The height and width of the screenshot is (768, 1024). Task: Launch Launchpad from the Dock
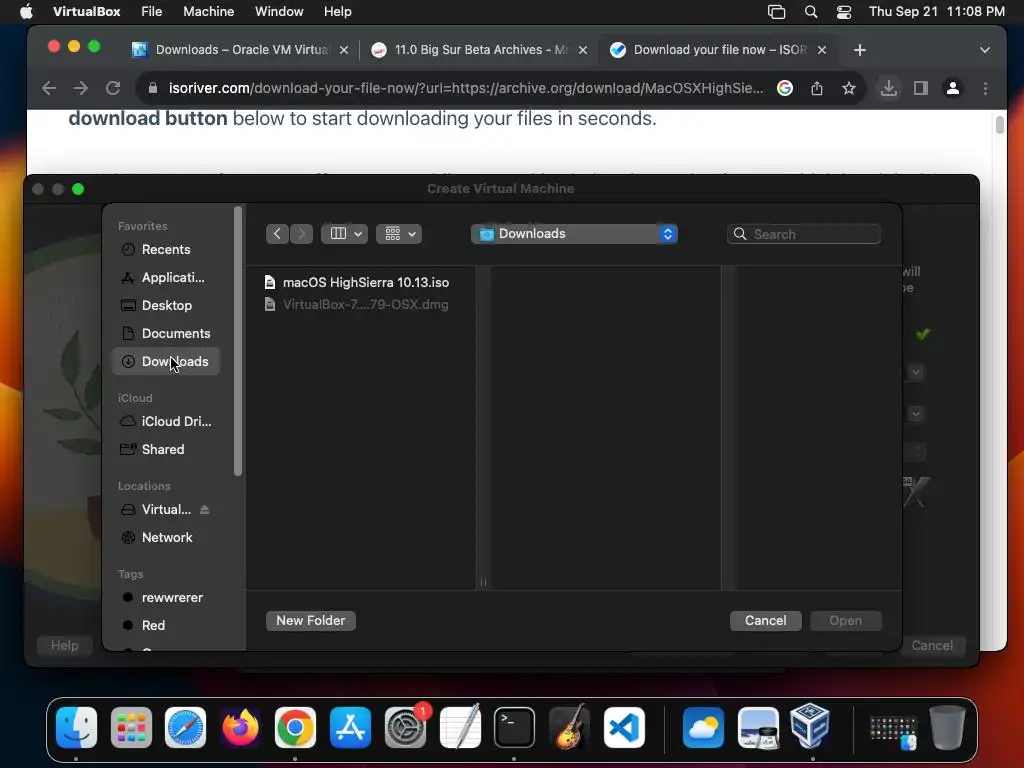coord(131,728)
